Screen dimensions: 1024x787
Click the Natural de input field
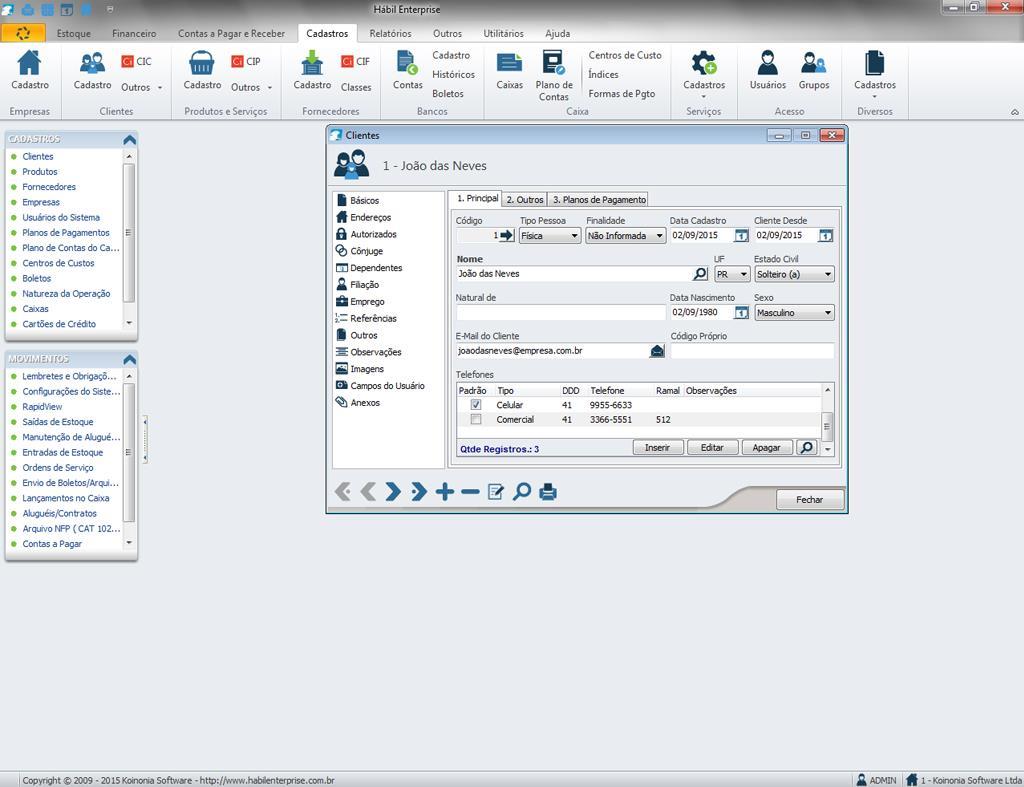[x=560, y=313]
